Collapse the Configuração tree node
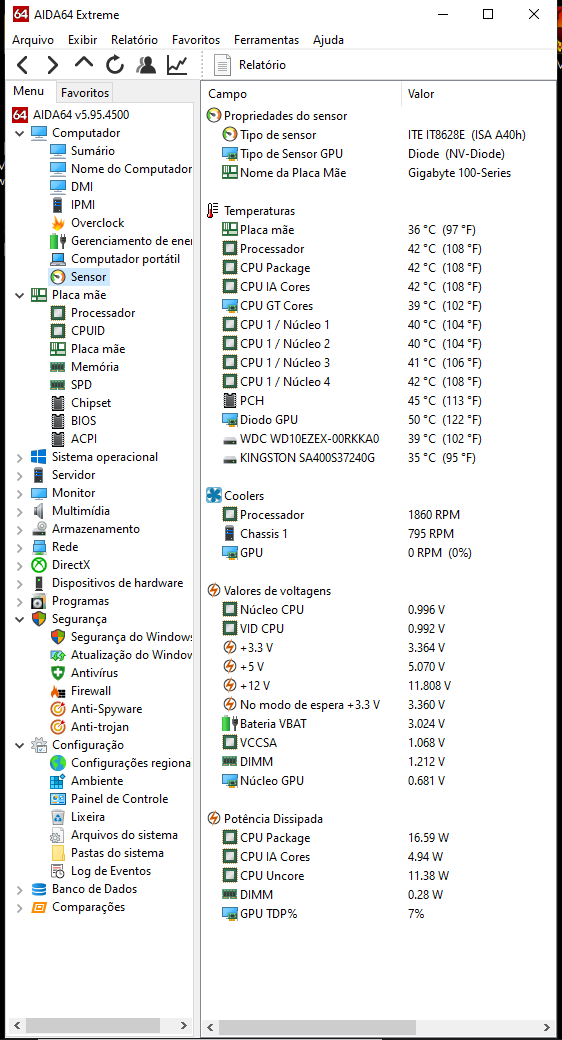Image resolution: width=562 pixels, height=1040 pixels. [19, 745]
